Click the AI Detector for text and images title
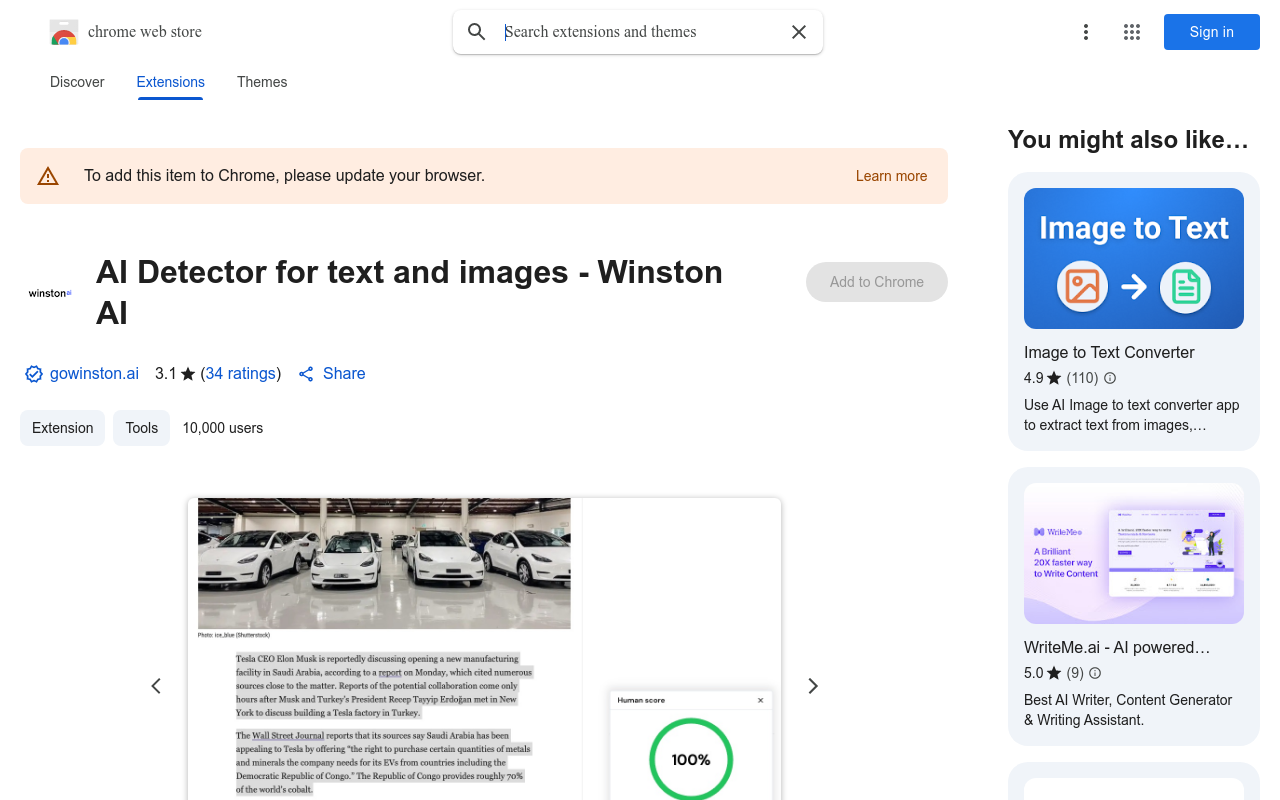Image resolution: width=1280 pixels, height=800 pixels. click(x=409, y=292)
